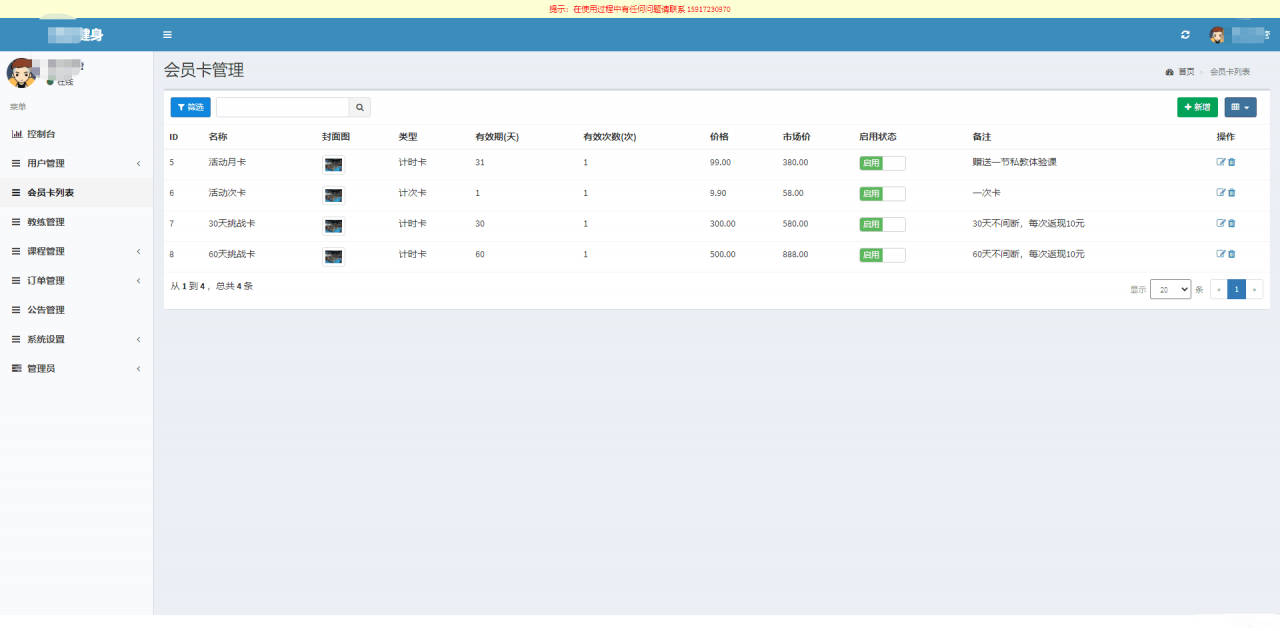The width and height of the screenshot is (1280, 631).
Task: Toggle 启用 switch for 活动月卡
Action: [882, 163]
